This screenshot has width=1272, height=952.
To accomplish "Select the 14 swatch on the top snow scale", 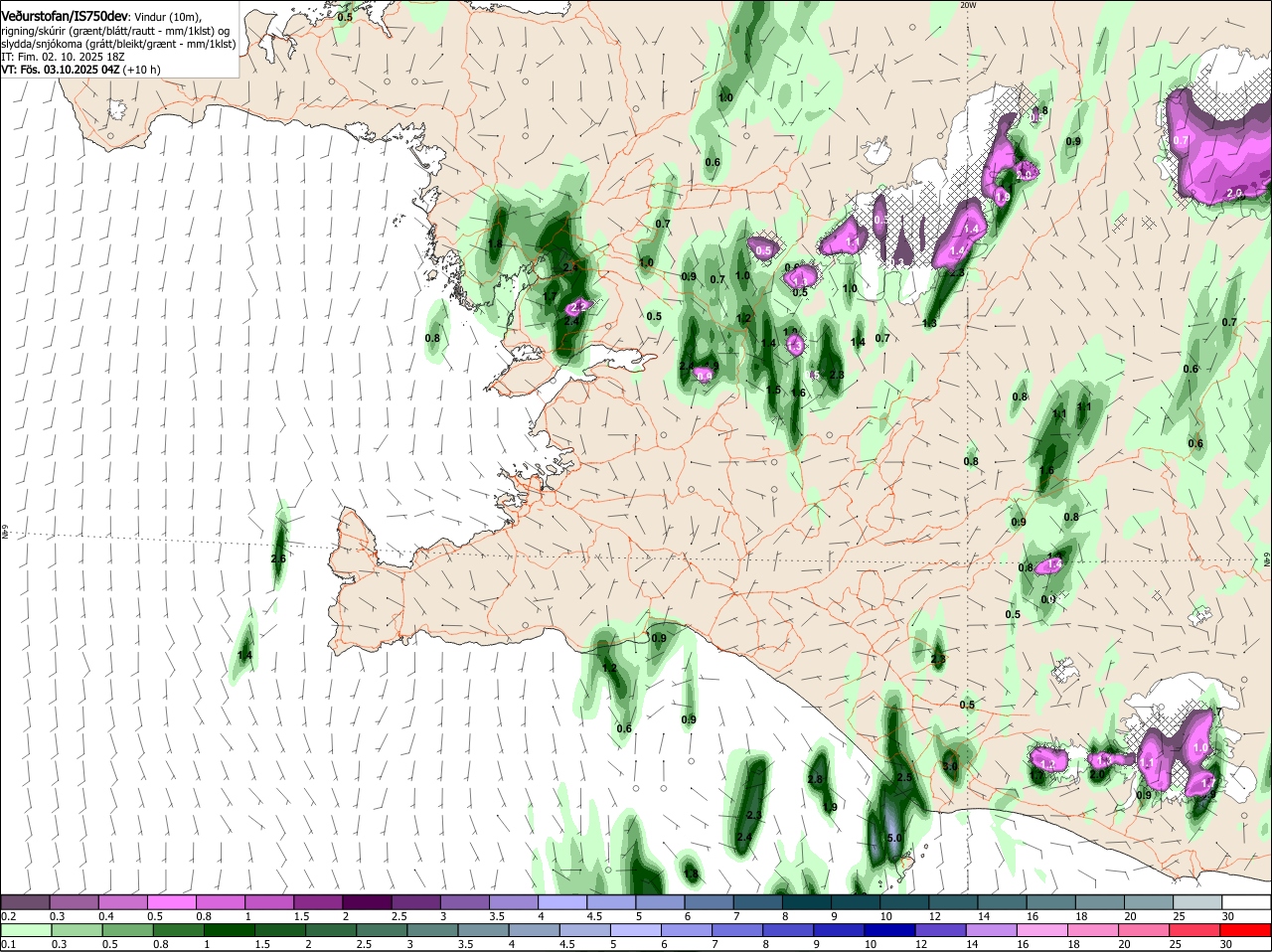I will click(1002, 901).
